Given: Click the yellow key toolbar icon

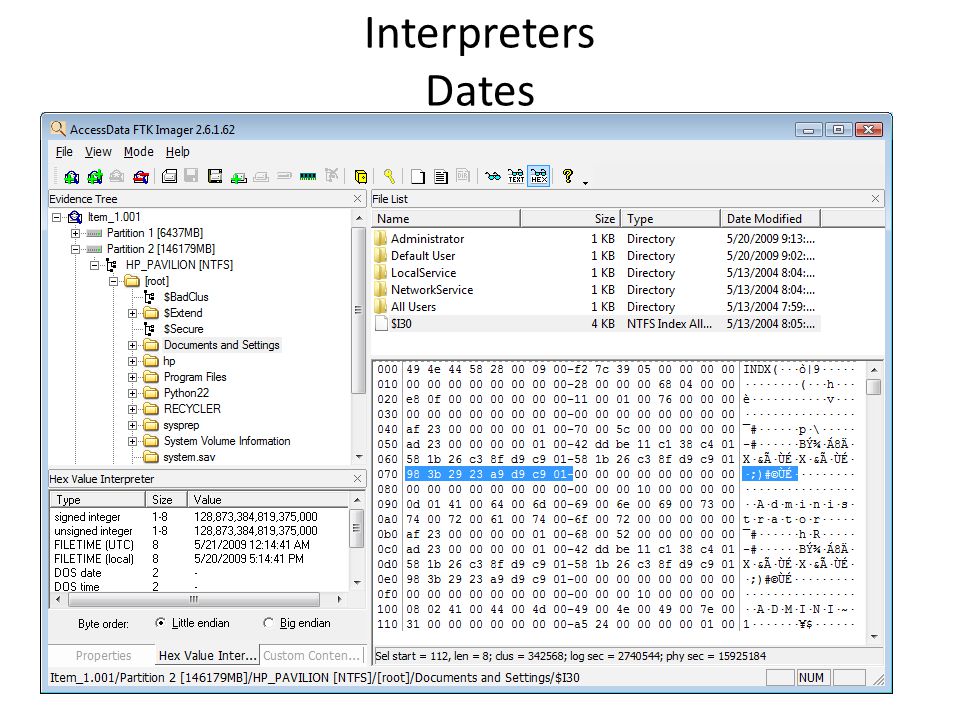Looking at the screenshot, I should point(389,176).
